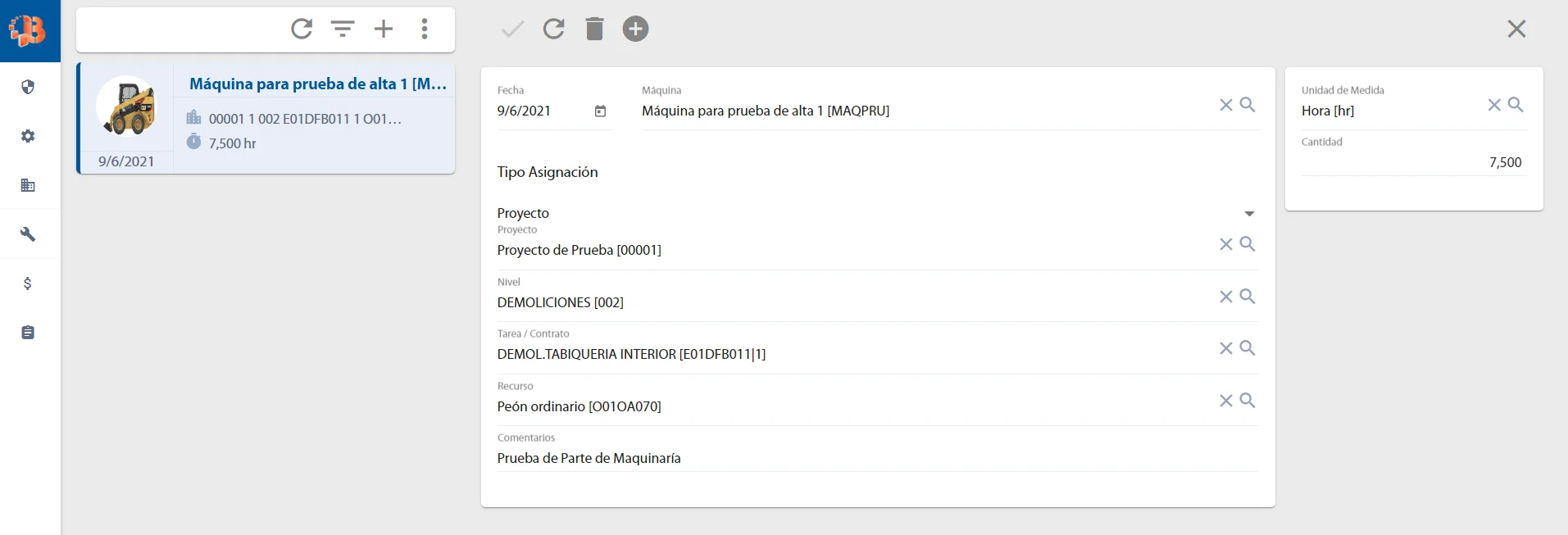
Task: Click the card title Máquina para prueba de alta
Action: click(318, 84)
